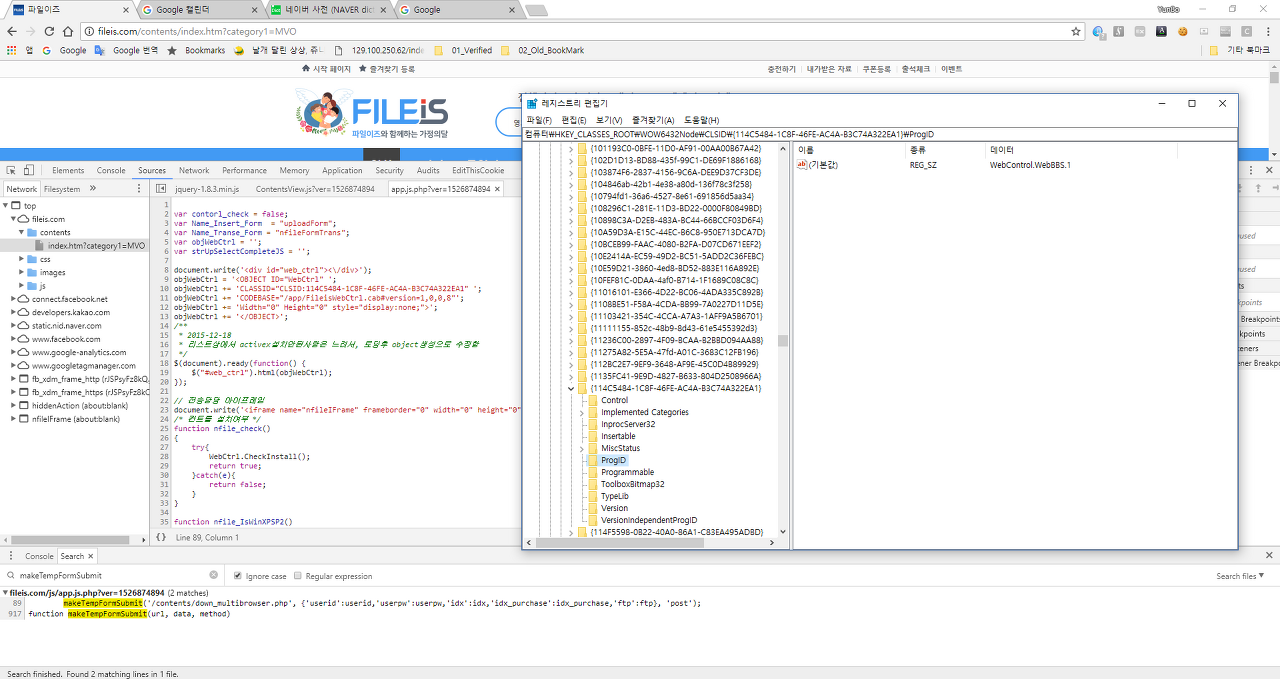Activate DevTools inspect element picker icon
Screen dimensions: 1280x679
tap(10, 171)
